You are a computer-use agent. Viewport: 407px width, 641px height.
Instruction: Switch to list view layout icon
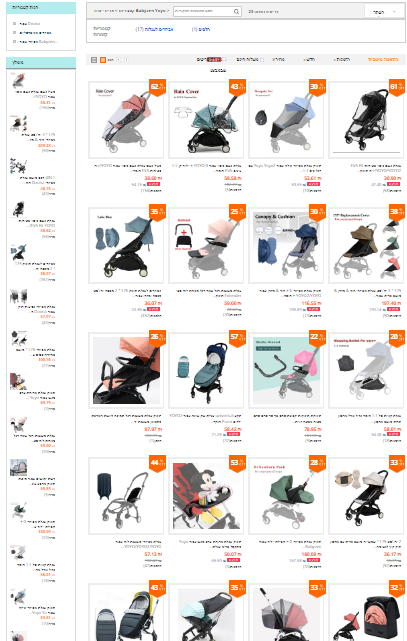[x=94, y=60]
